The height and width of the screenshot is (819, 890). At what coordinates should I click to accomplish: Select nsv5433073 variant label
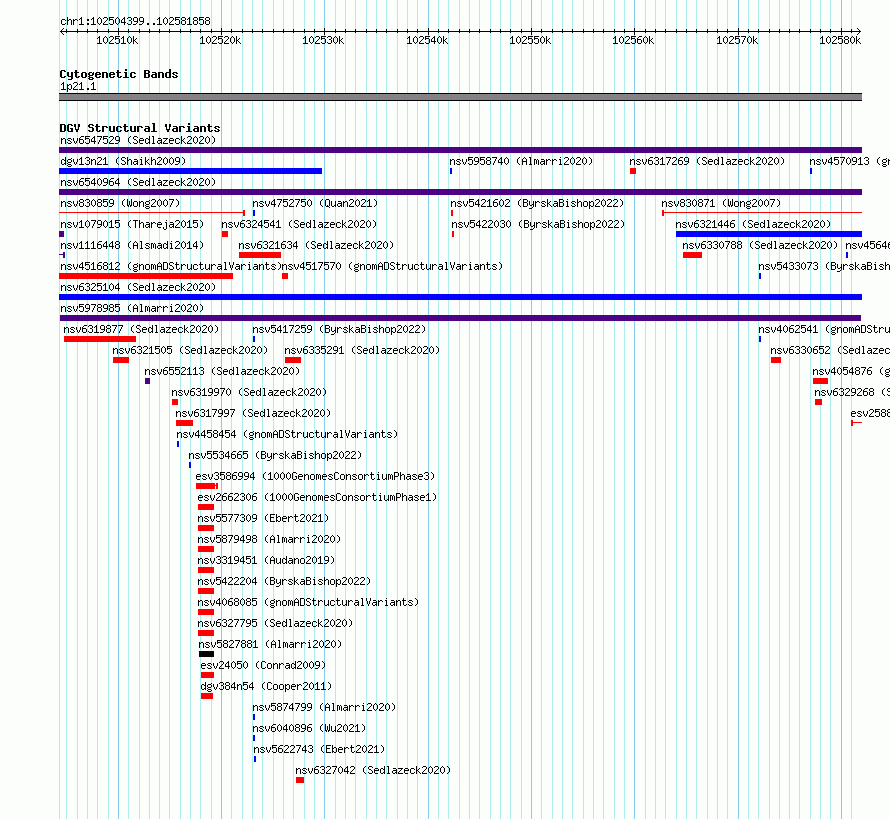click(824, 266)
